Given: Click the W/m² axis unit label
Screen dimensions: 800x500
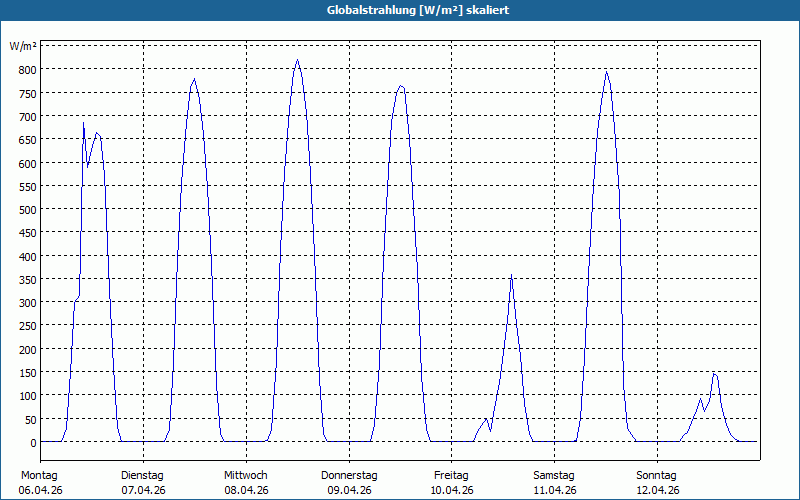Looking at the screenshot, I should pos(23,46).
